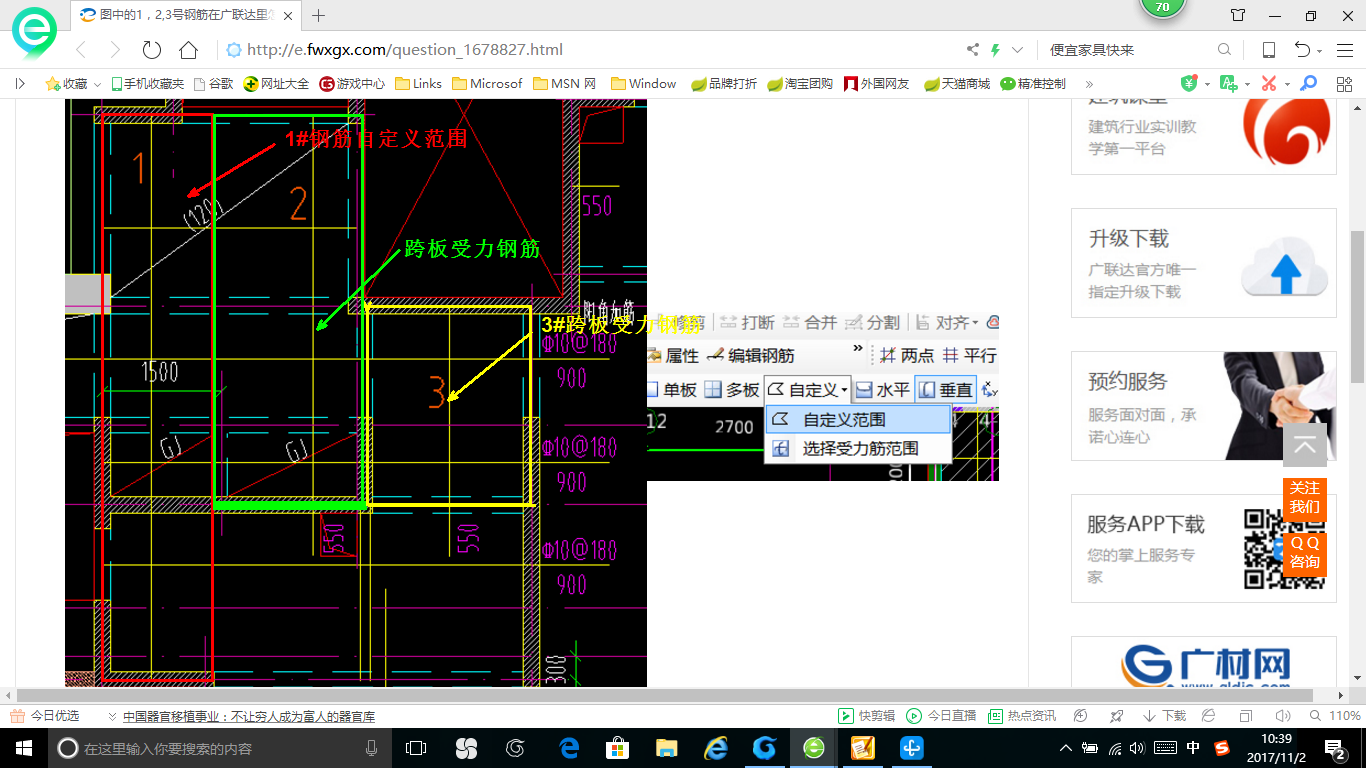Open the 下载 download manager
The image size is (1366, 768).
(1165, 716)
